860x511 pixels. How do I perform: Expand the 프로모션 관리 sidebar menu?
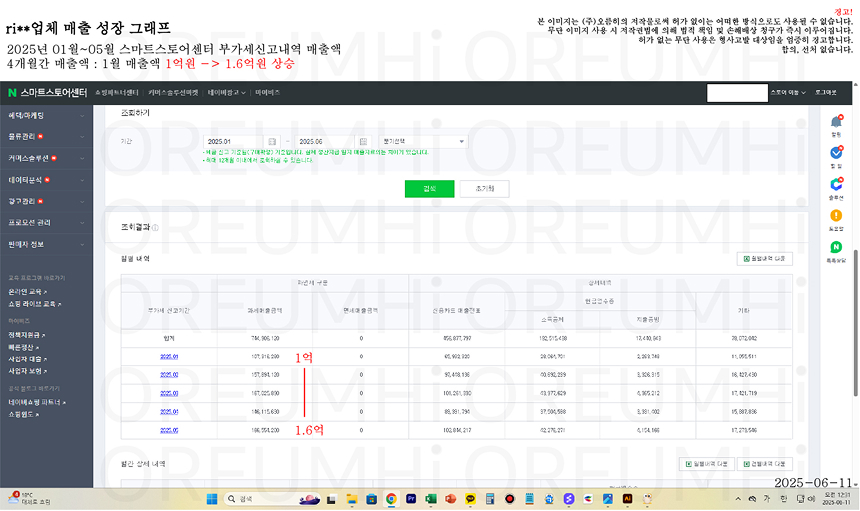[x=46, y=223]
